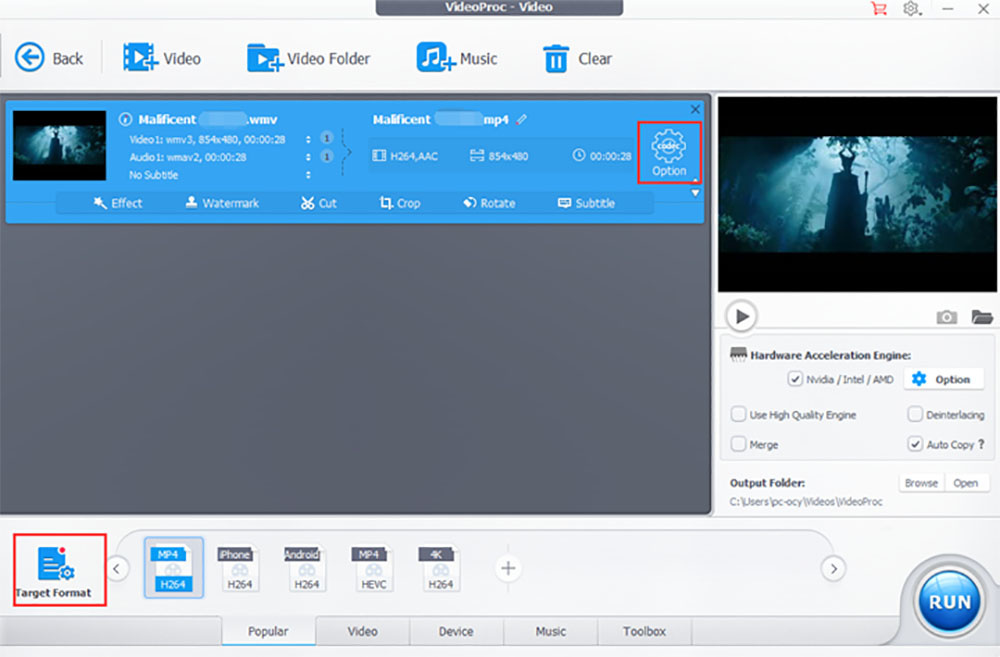Screen dimensions: 1000x657
Task: Open the Rotate tool
Action: 489,203
